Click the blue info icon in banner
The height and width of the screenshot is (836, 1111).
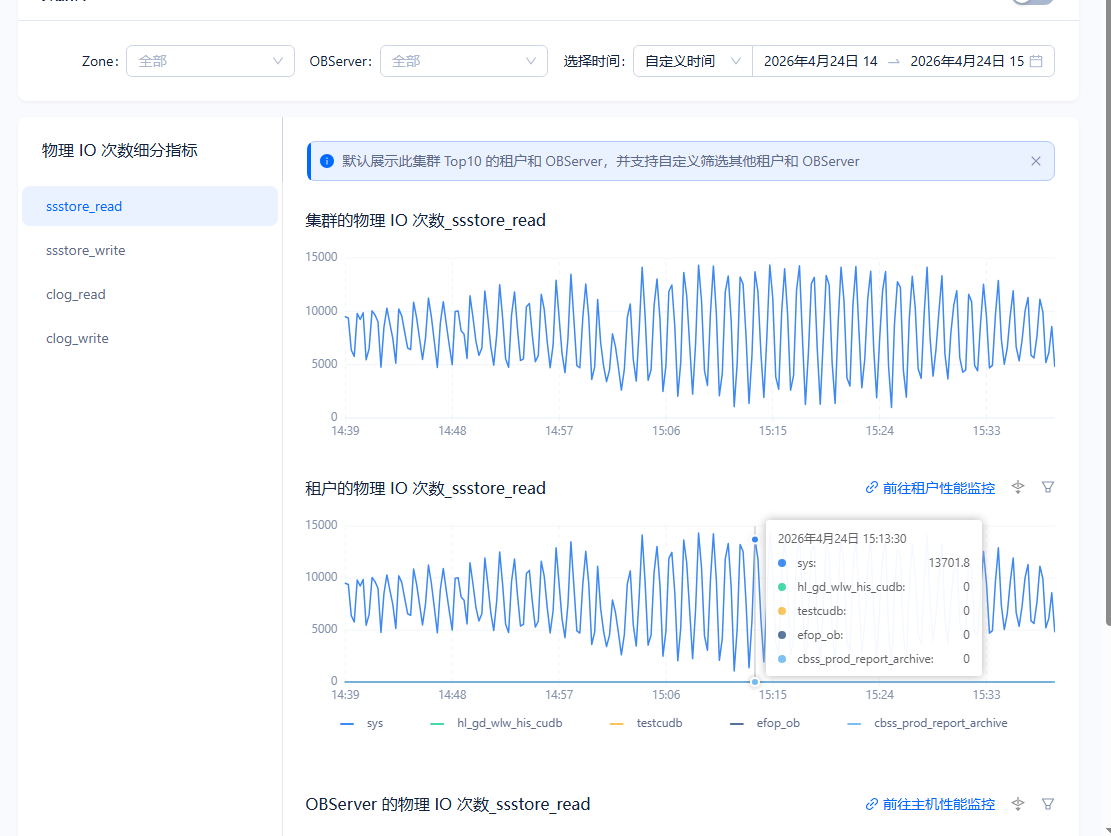click(326, 161)
